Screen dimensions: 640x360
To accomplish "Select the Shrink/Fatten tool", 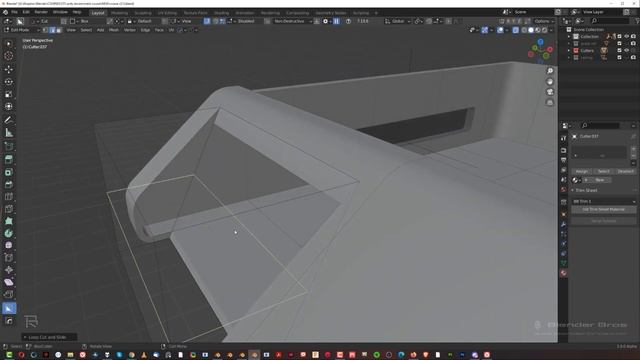I will click(x=9, y=270).
